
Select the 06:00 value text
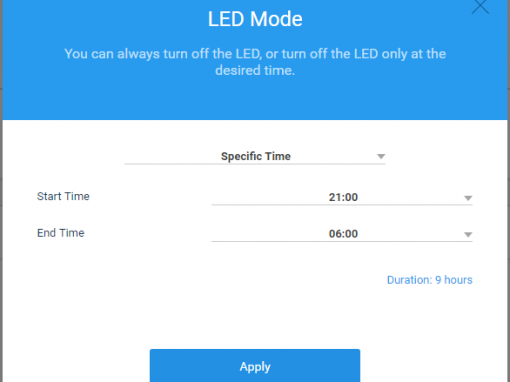[343, 234]
